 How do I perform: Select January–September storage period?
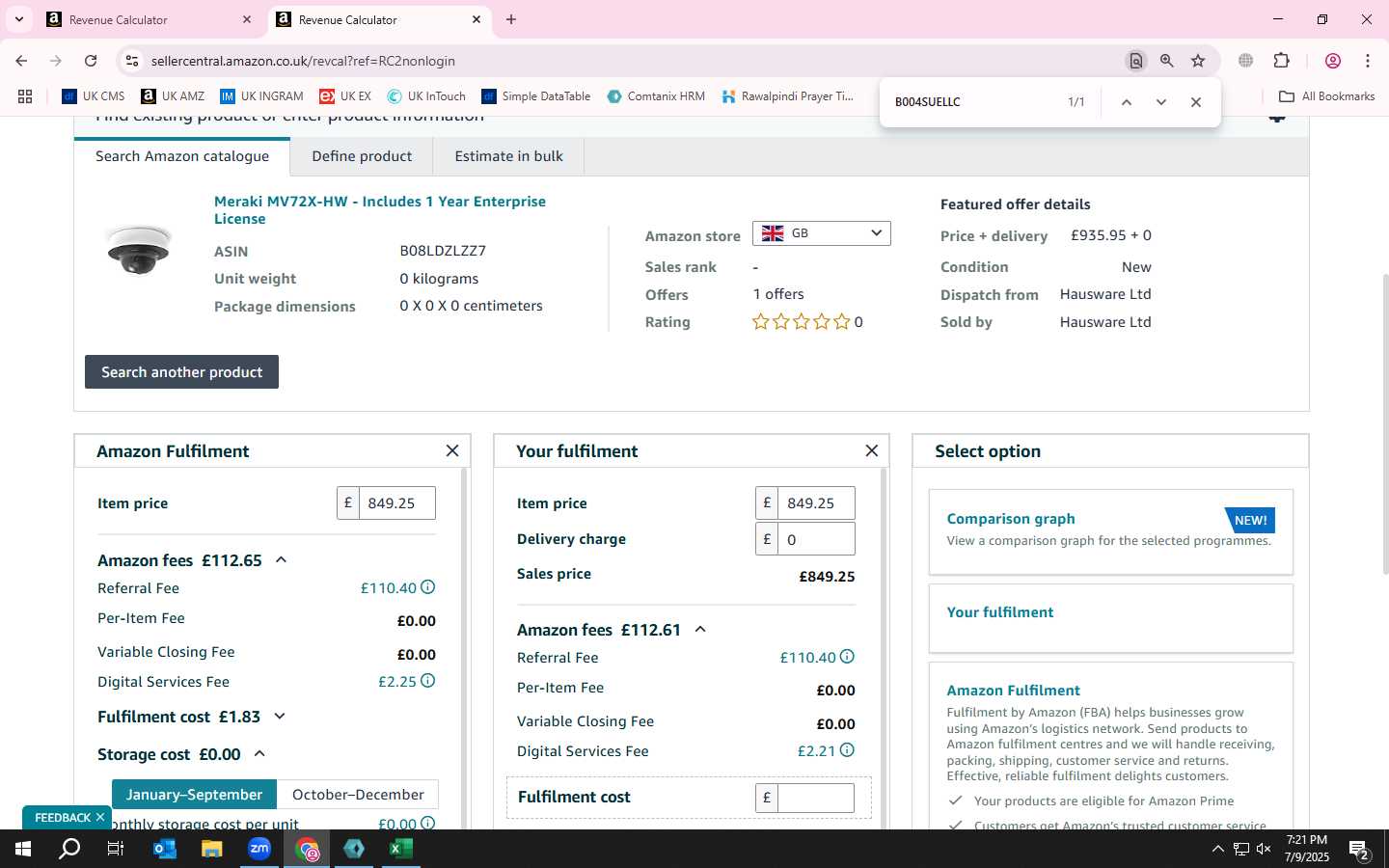(194, 795)
